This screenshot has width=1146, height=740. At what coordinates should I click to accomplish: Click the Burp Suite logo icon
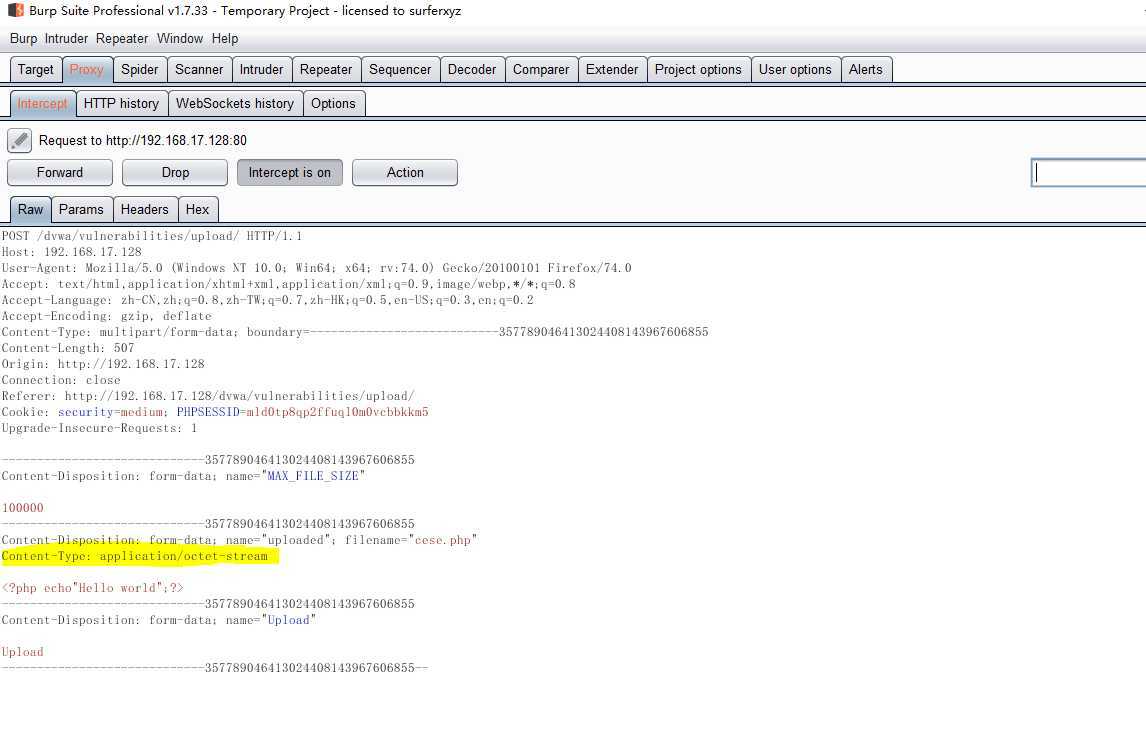[15, 10]
